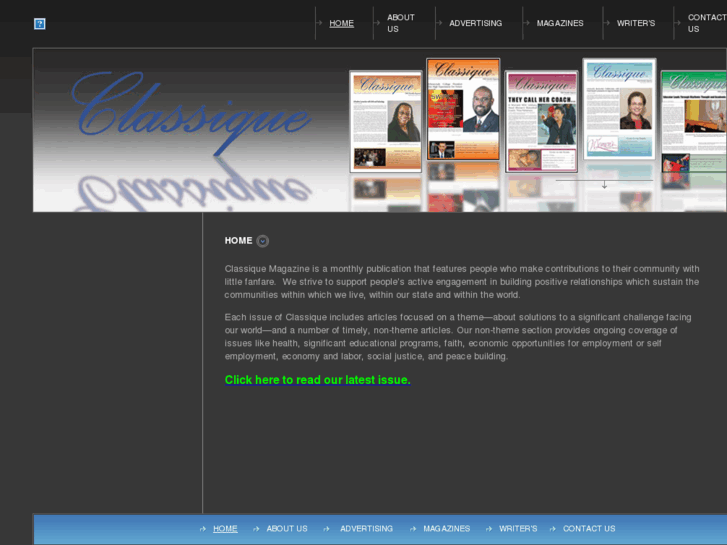Click the arrow icon before top WRITER'S

tap(606, 23)
